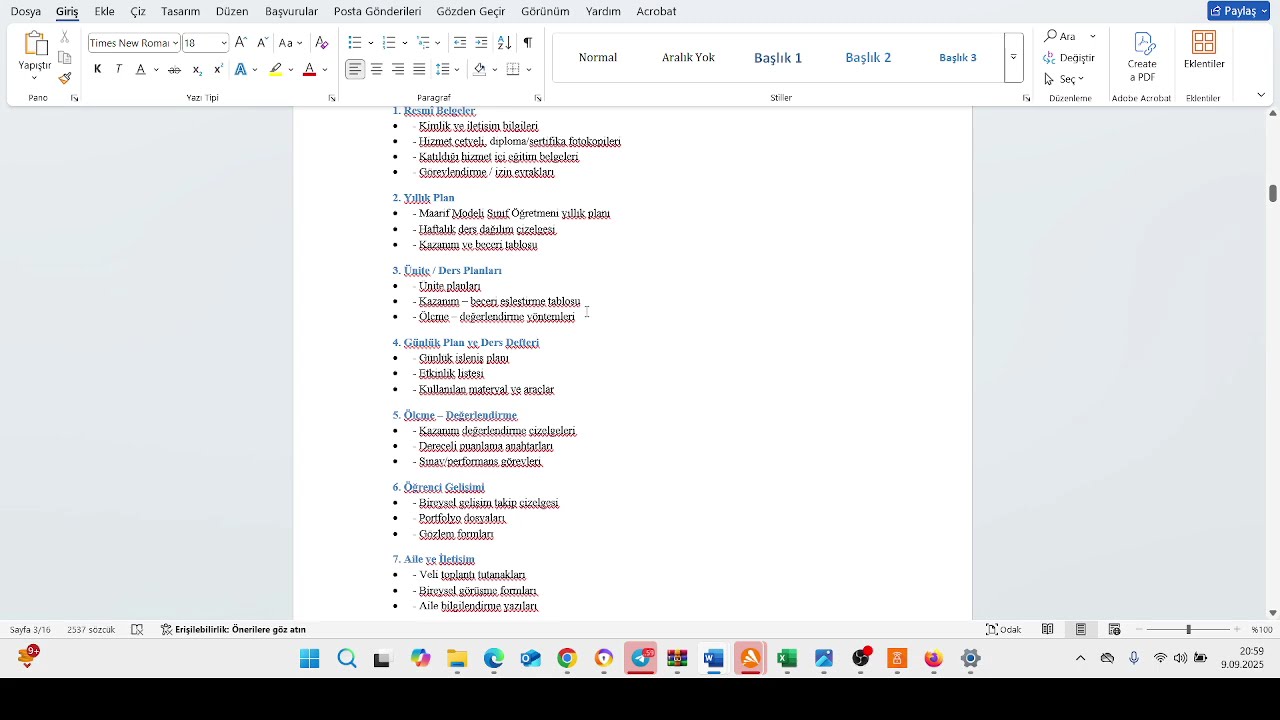
Task: Open Windows Start menu on taskbar
Action: 310,659
